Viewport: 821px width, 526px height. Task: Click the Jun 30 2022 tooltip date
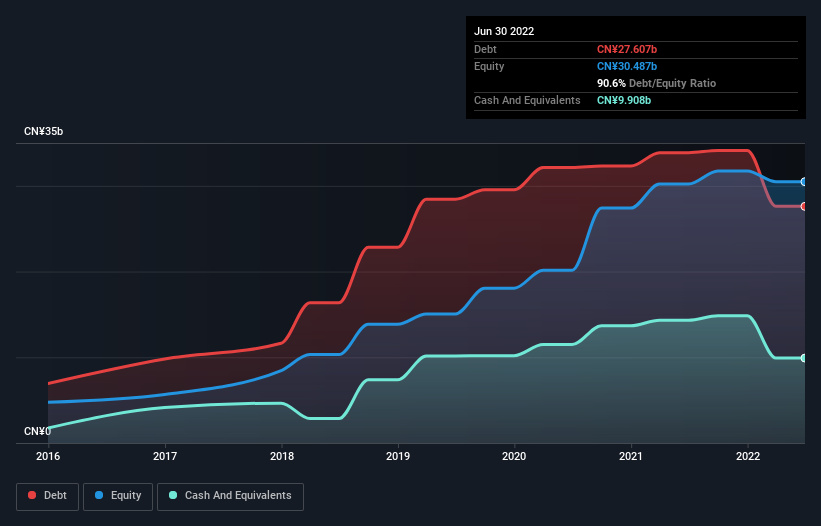(504, 31)
